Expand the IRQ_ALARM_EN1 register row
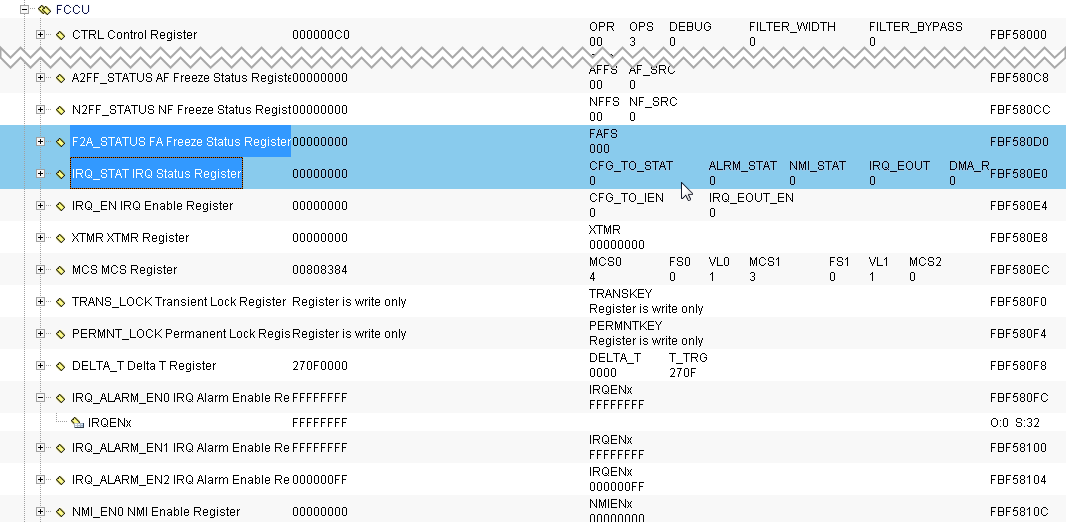 coord(40,447)
